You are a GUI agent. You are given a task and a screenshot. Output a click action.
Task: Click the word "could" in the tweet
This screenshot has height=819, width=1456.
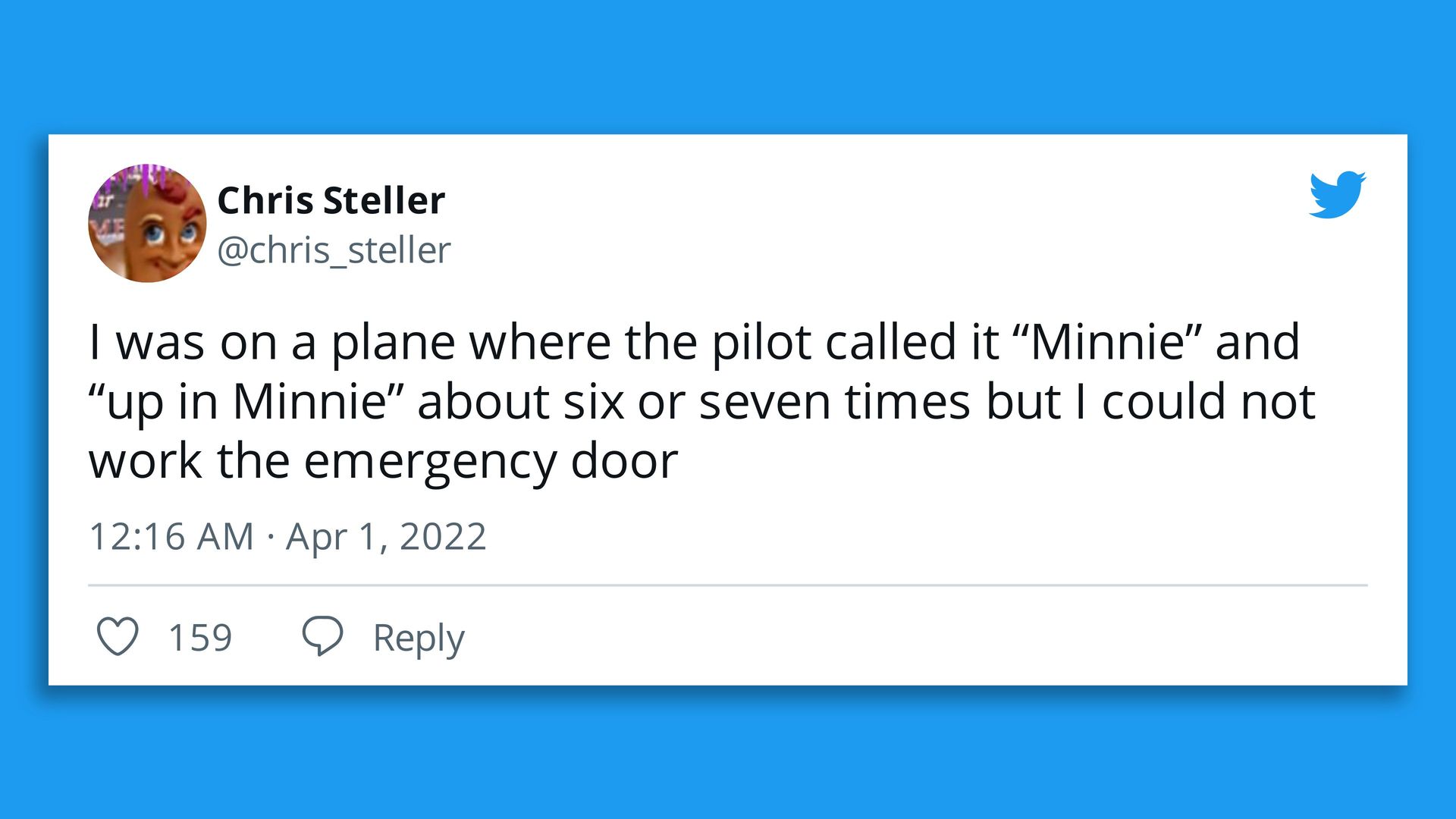pos(1163,401)
